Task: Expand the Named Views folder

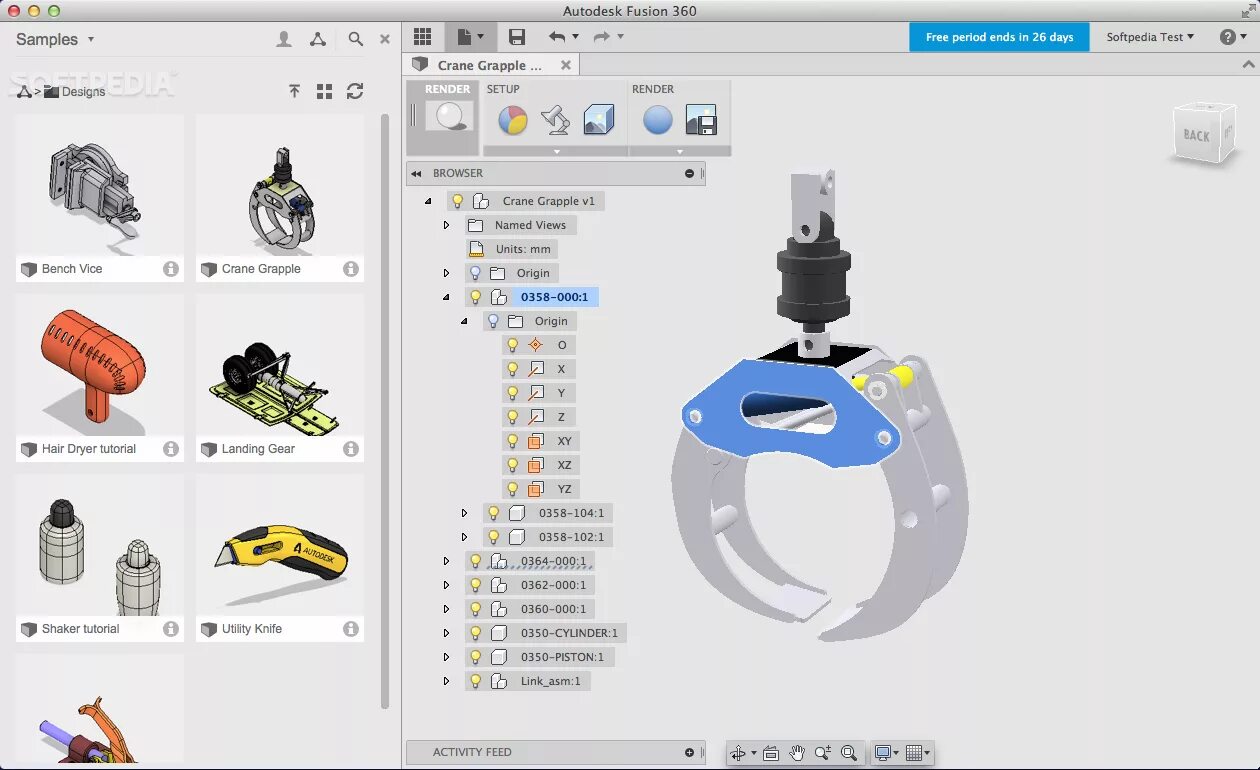Action: point(446,225)
